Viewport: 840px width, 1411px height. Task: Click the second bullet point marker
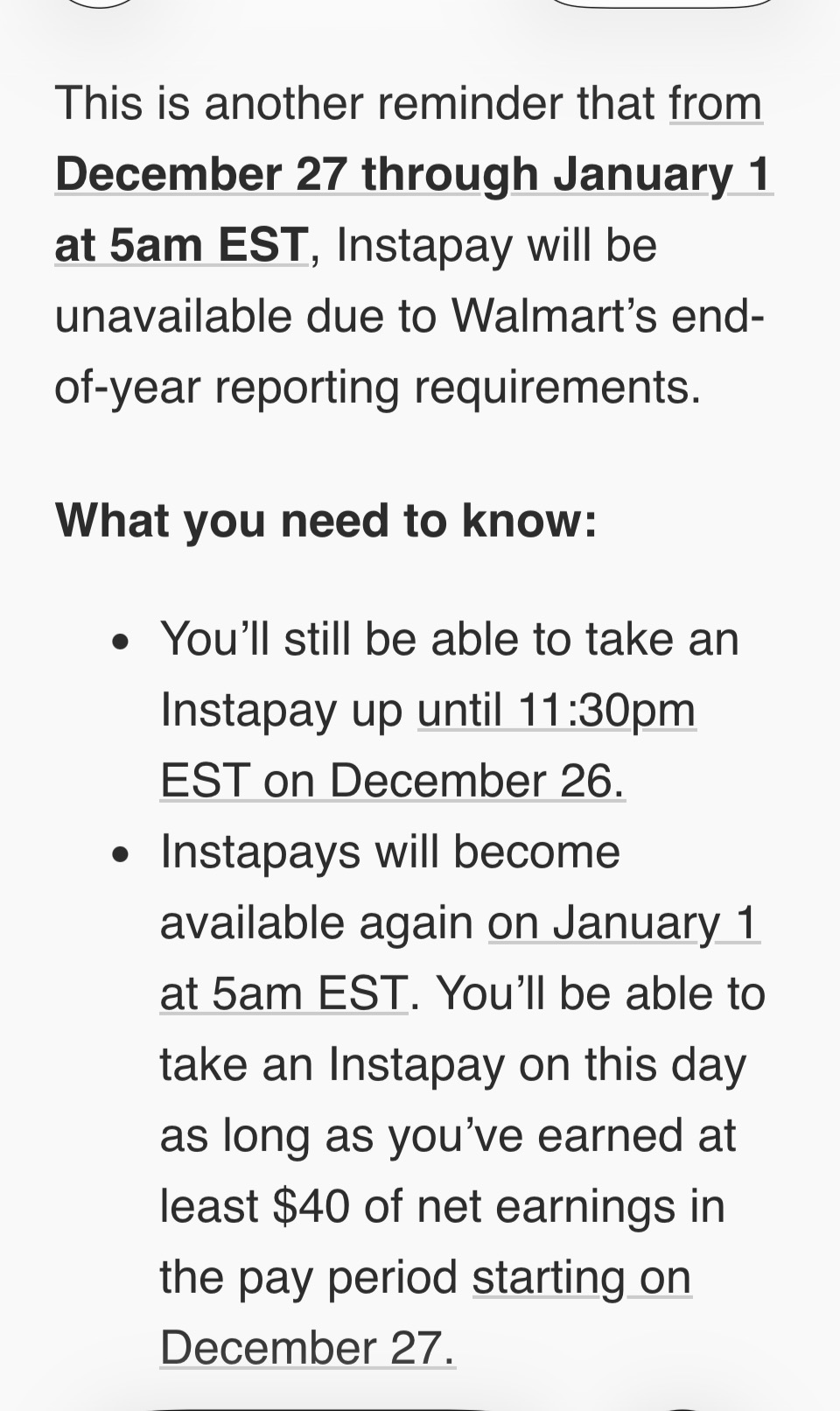[121, 855]
